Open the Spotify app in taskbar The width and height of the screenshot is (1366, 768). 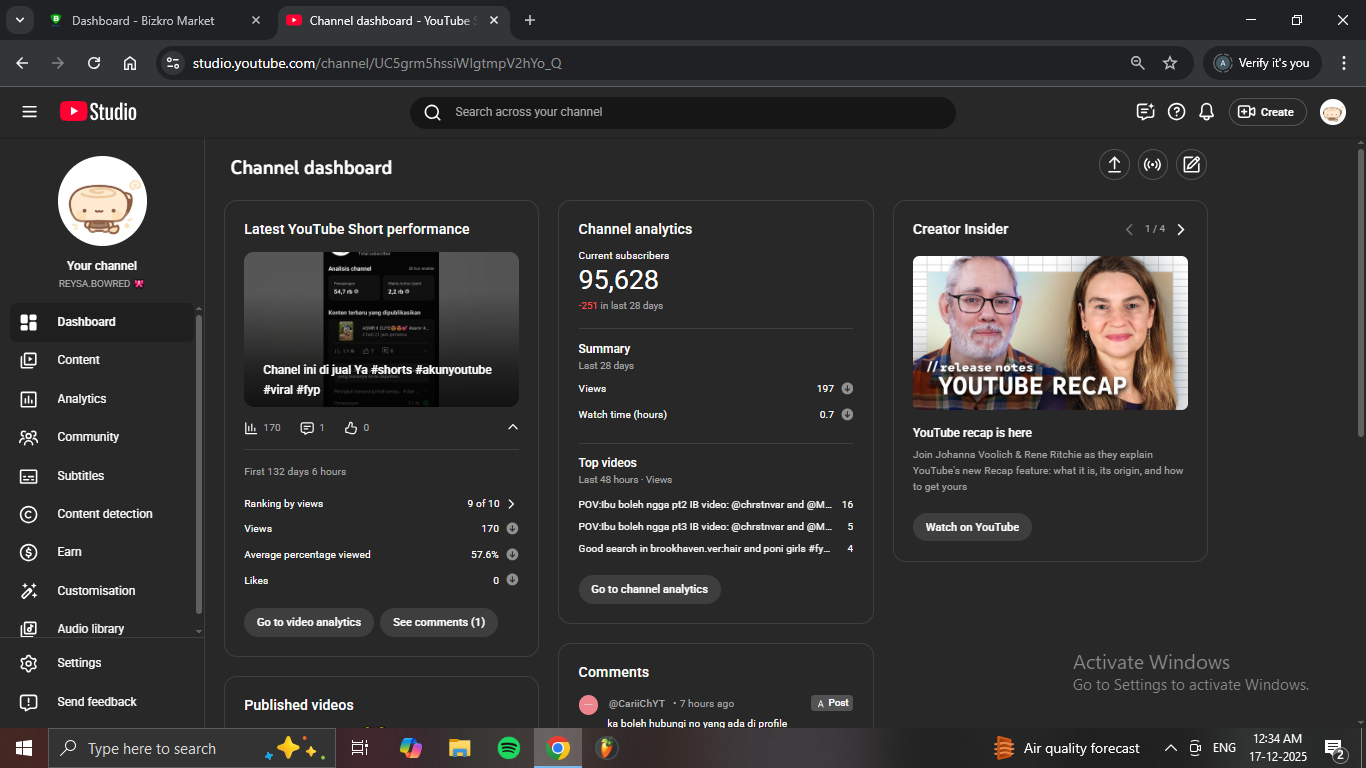[x=508, y=748]
